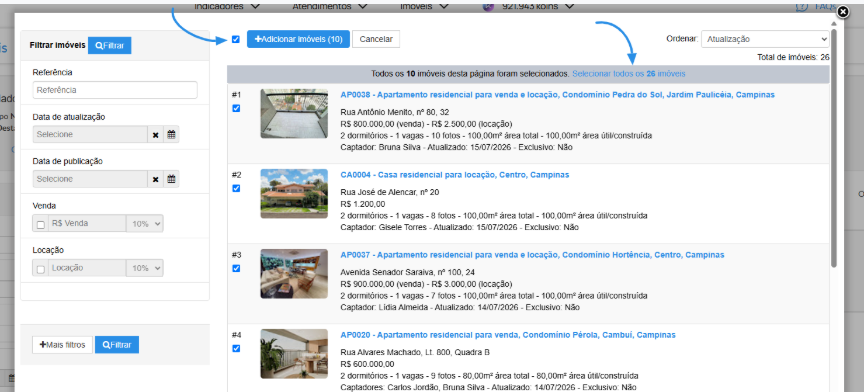Uncheck property #4 AP0020 checkbox
The width and height of the screenshot is (864, 392).
(x=236, y=348)
